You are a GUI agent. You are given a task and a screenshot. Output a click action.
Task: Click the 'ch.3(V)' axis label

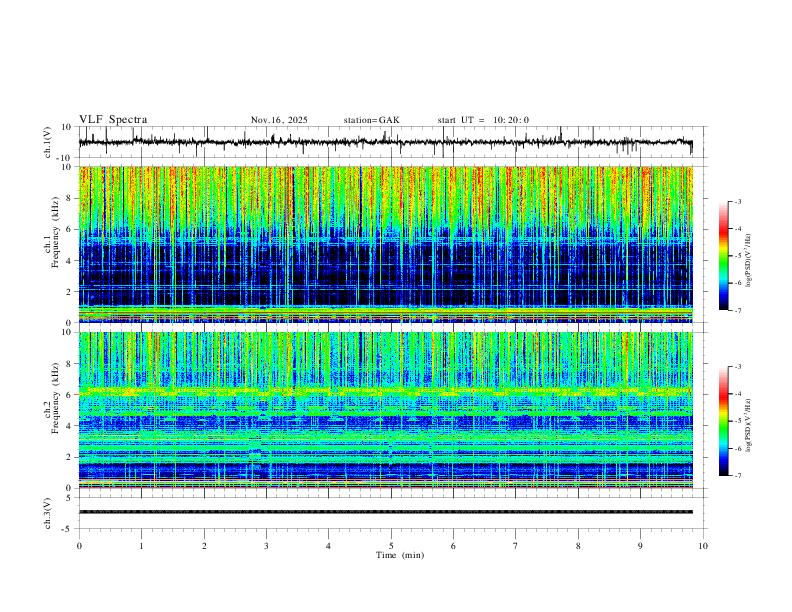coord(48,514)
